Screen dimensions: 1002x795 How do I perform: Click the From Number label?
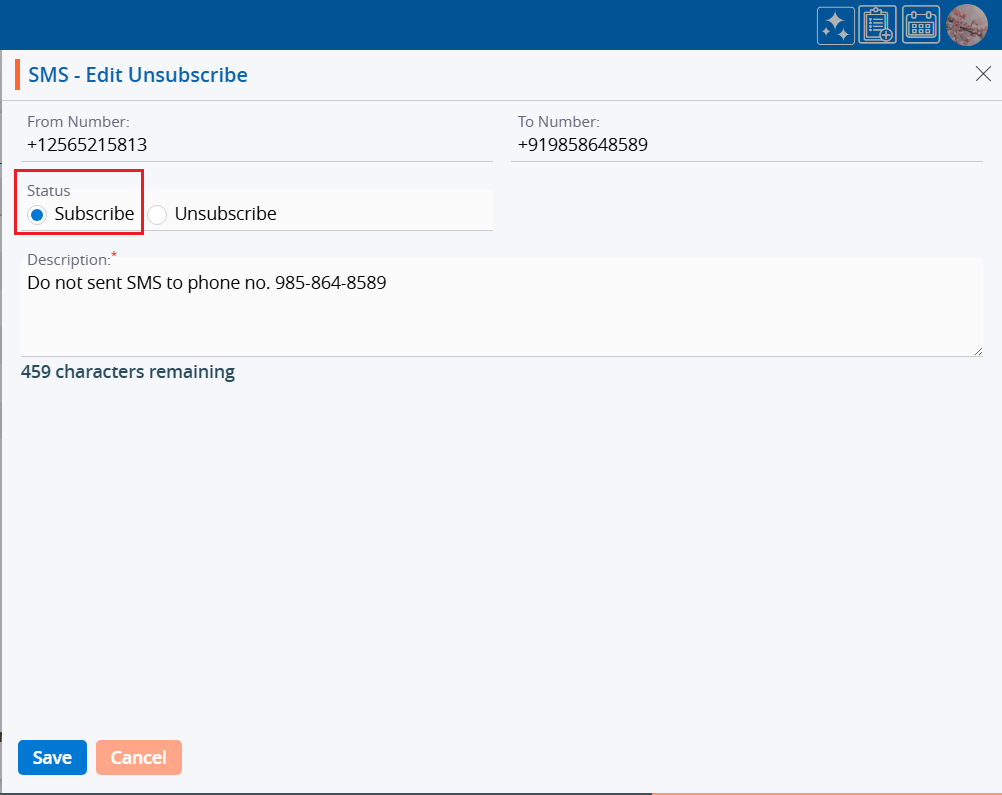coord(78,122)
